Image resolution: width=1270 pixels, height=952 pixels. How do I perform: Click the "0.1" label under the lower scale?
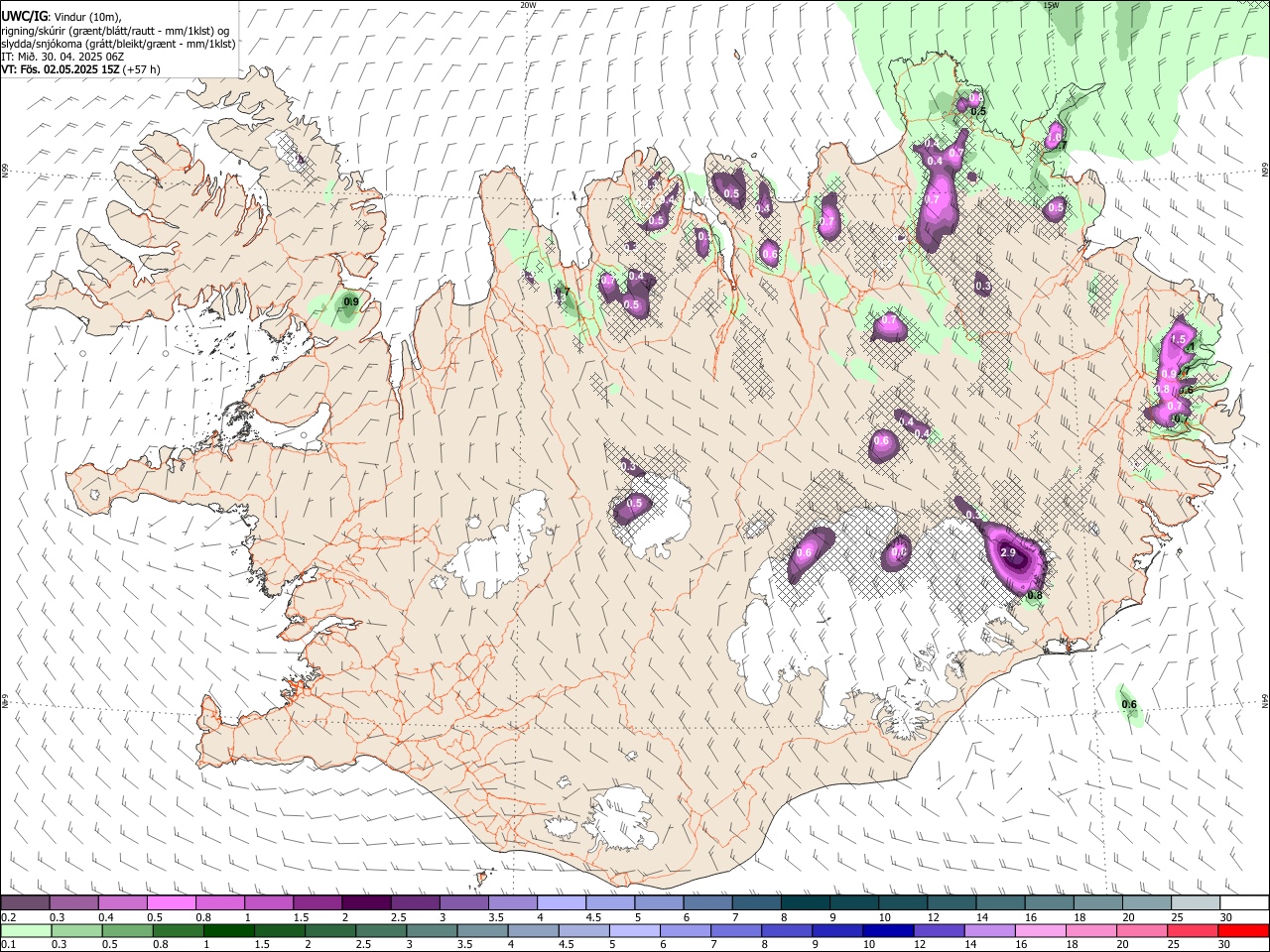coord(8,944)
